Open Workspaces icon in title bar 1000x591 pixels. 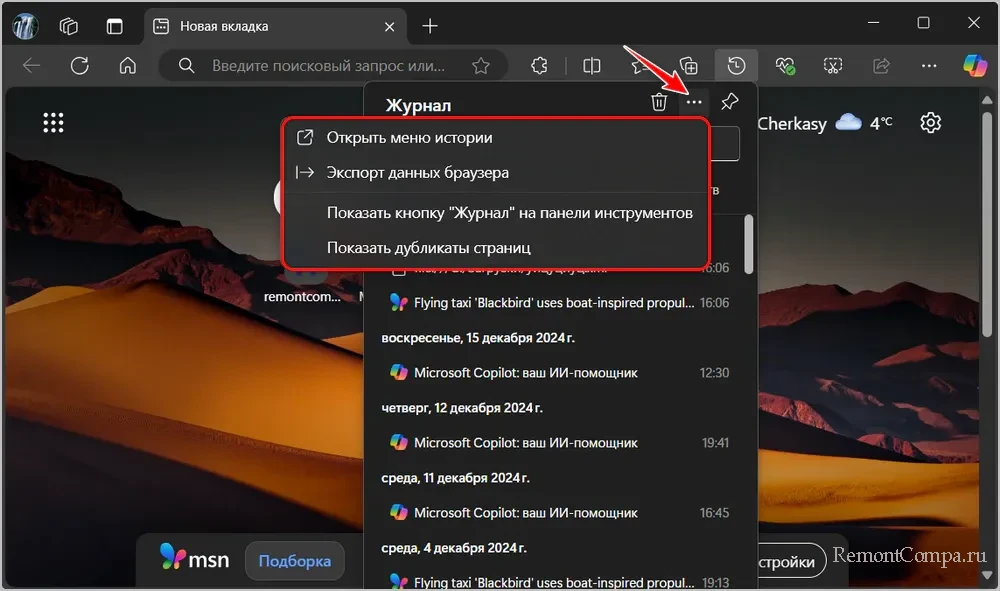click(69, 26)
